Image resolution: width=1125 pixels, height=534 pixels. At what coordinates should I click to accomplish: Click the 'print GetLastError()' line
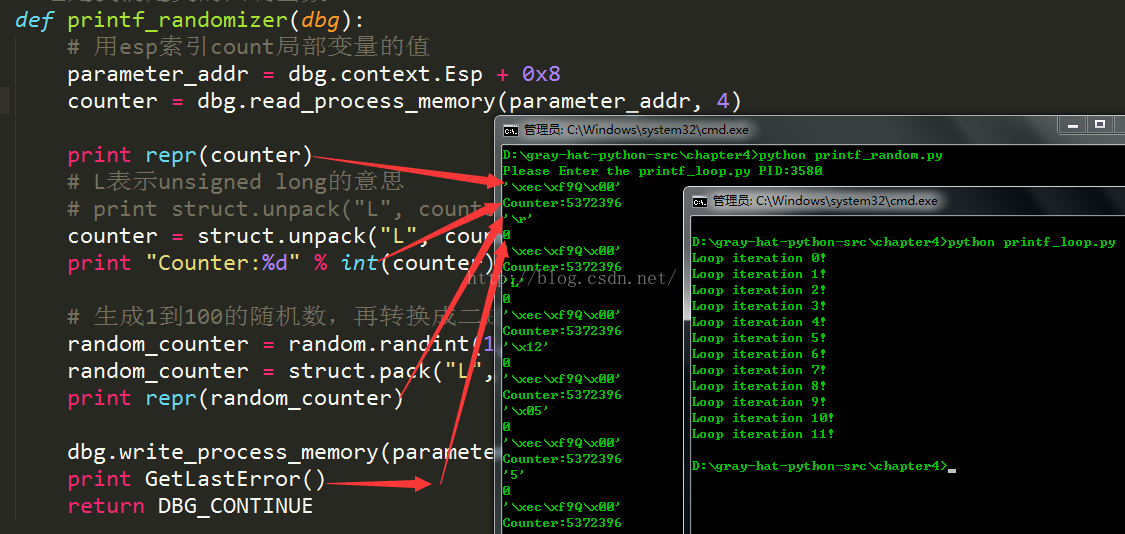[197, 479]
